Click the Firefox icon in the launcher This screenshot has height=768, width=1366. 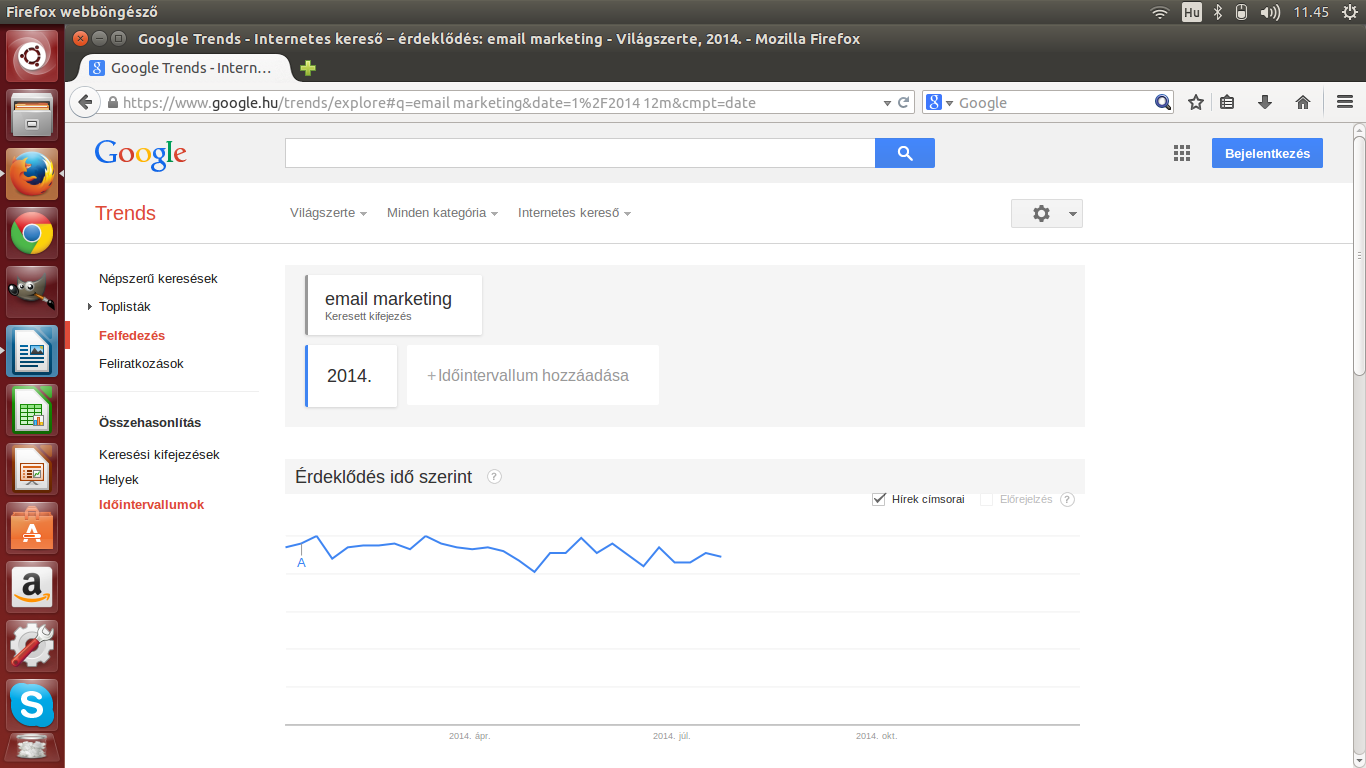[x=32, y=174]
